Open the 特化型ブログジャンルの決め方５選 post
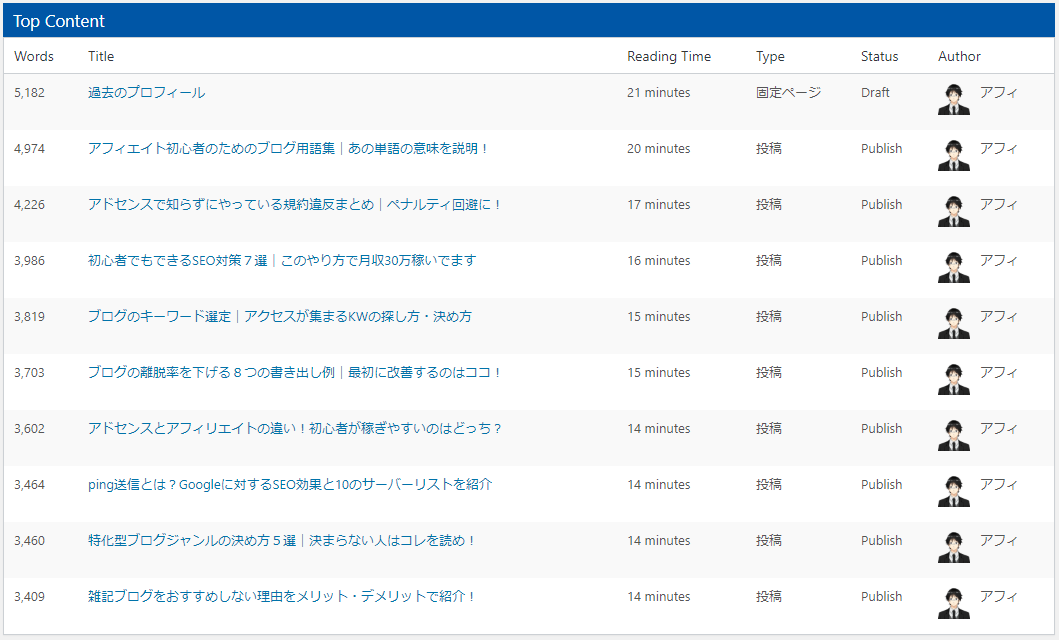Image resolution: width=1059 pixels, height=640 pixels. pos(282,541)
